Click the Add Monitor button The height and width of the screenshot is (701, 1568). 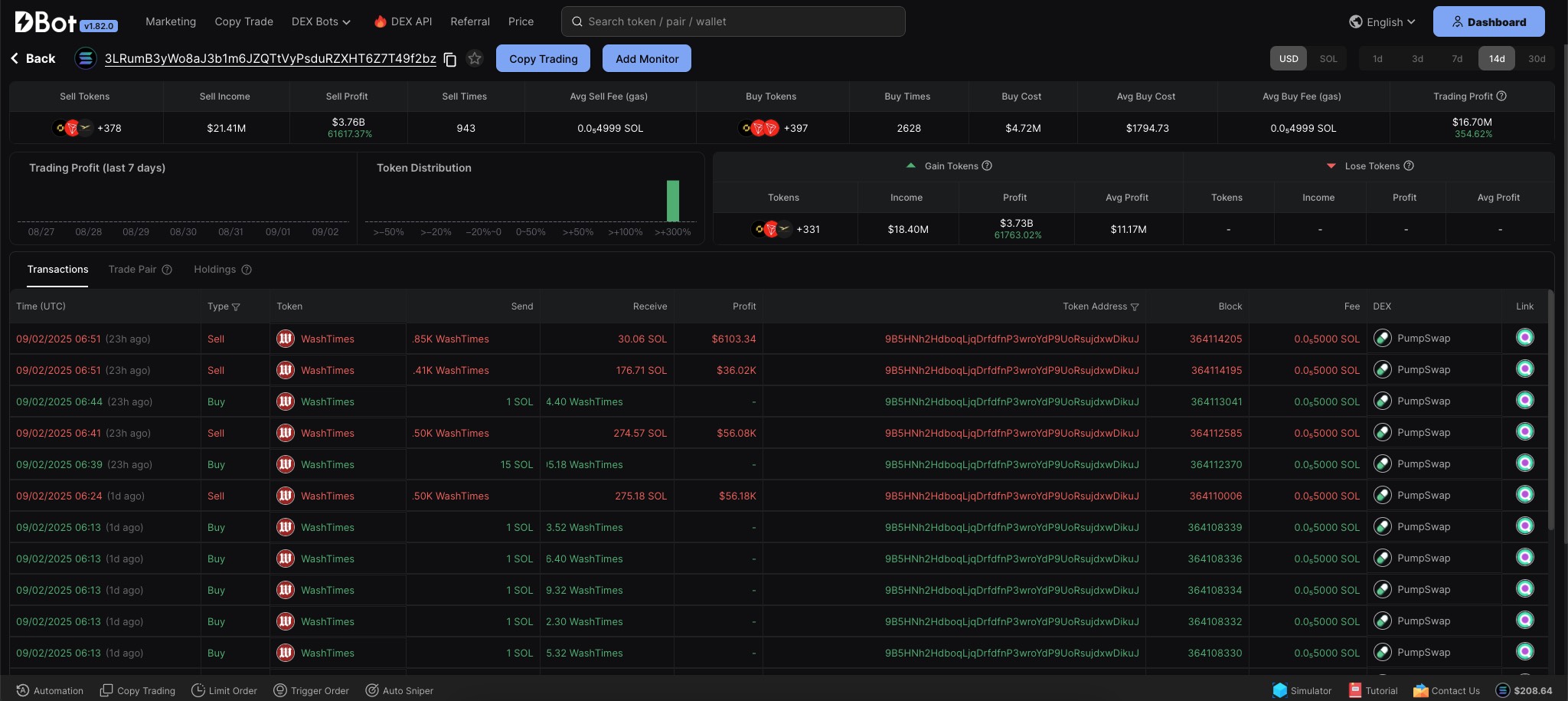pos(647,59)
